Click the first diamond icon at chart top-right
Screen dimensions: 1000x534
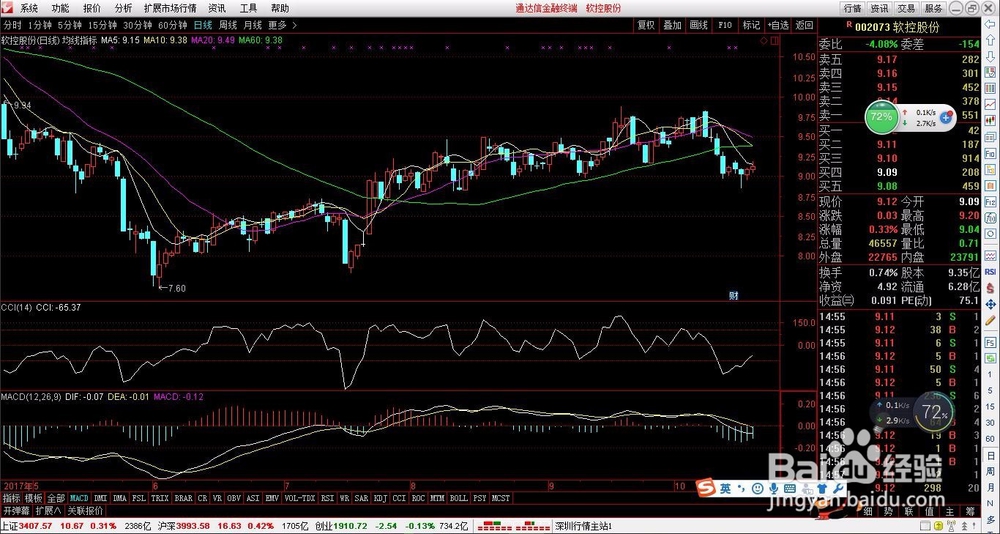[763, 41]
